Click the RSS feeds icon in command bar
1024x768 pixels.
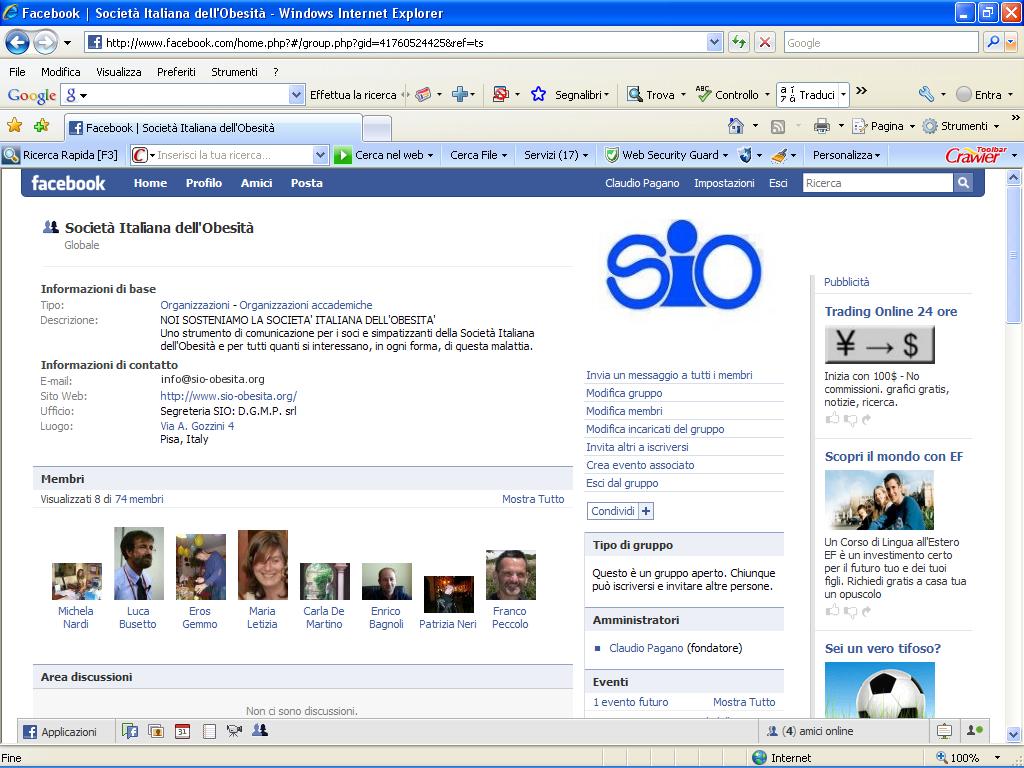(x=778, y=127)
